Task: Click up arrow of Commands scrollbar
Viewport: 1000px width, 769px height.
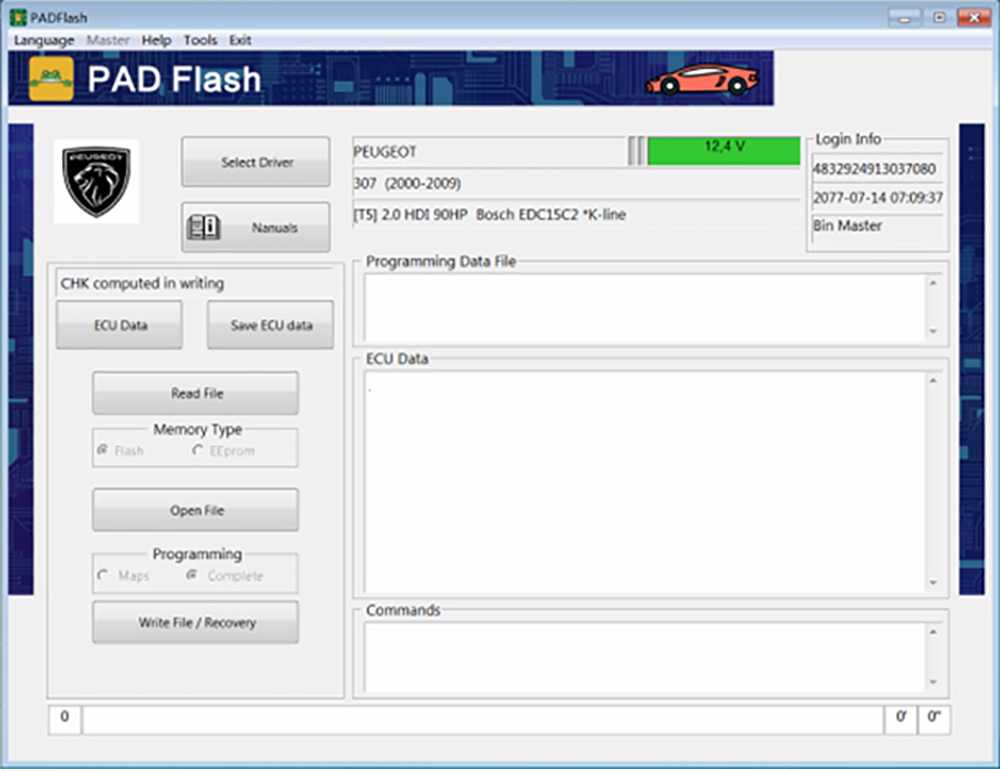Action: coord(933,632)
